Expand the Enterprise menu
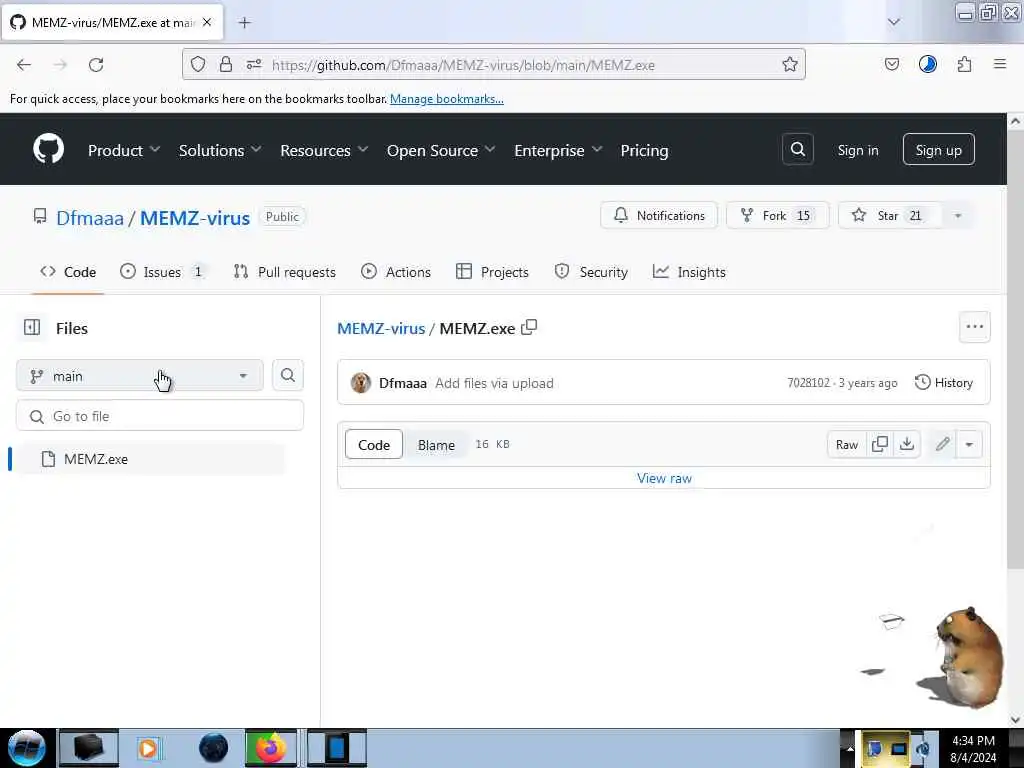The image size is (1024, 768). (558, 150)
